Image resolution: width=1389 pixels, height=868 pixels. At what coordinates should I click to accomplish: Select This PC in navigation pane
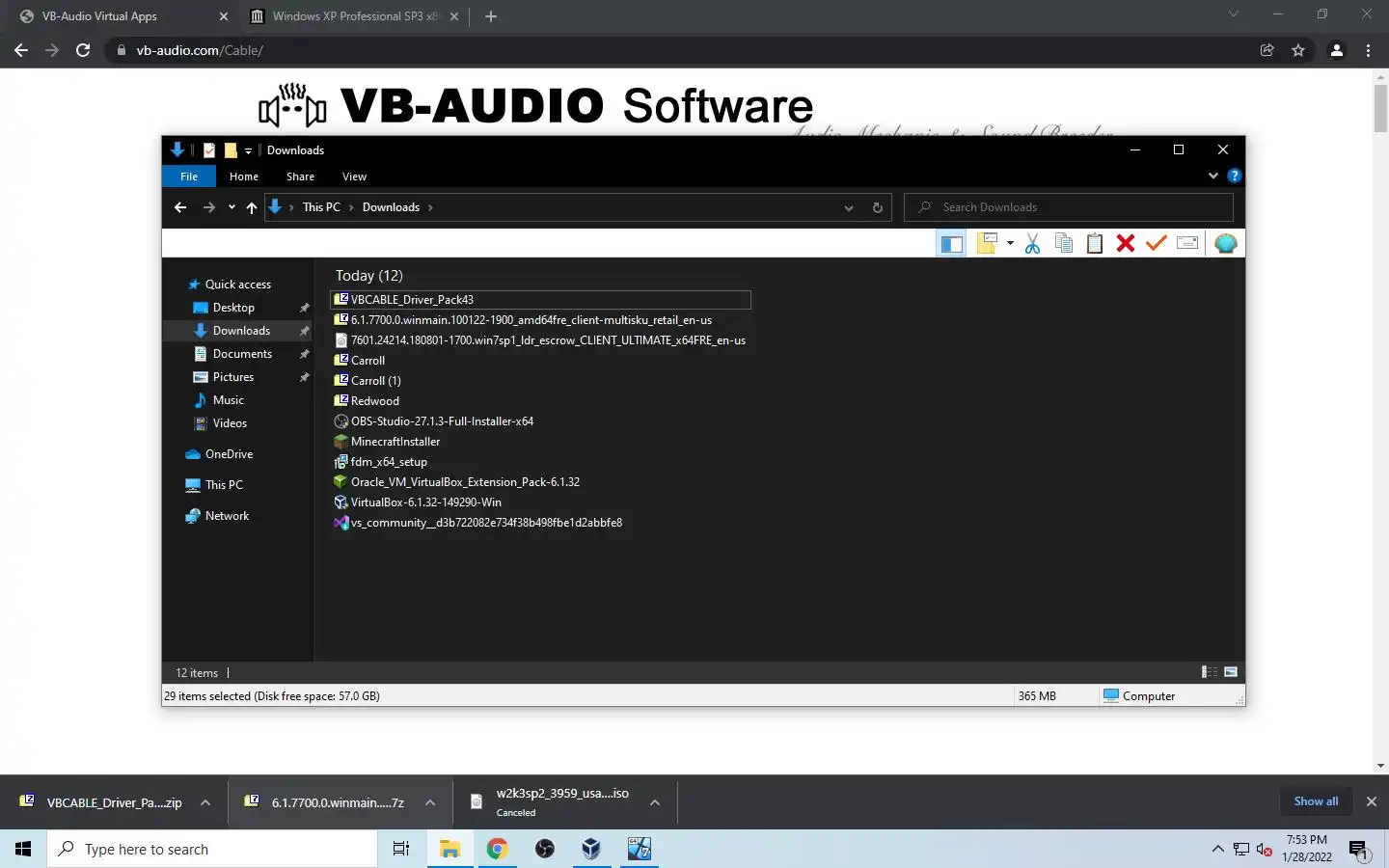(x=224, y=485)
